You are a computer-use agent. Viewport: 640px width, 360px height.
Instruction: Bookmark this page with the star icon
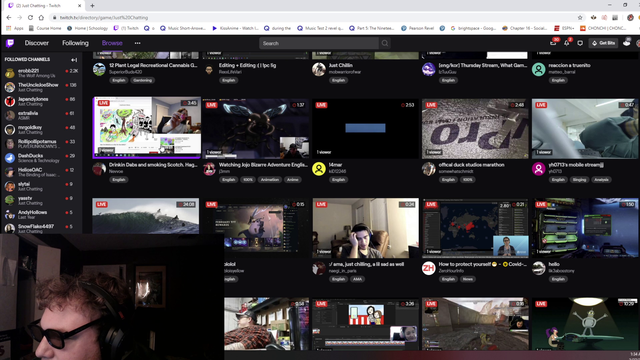580,18
